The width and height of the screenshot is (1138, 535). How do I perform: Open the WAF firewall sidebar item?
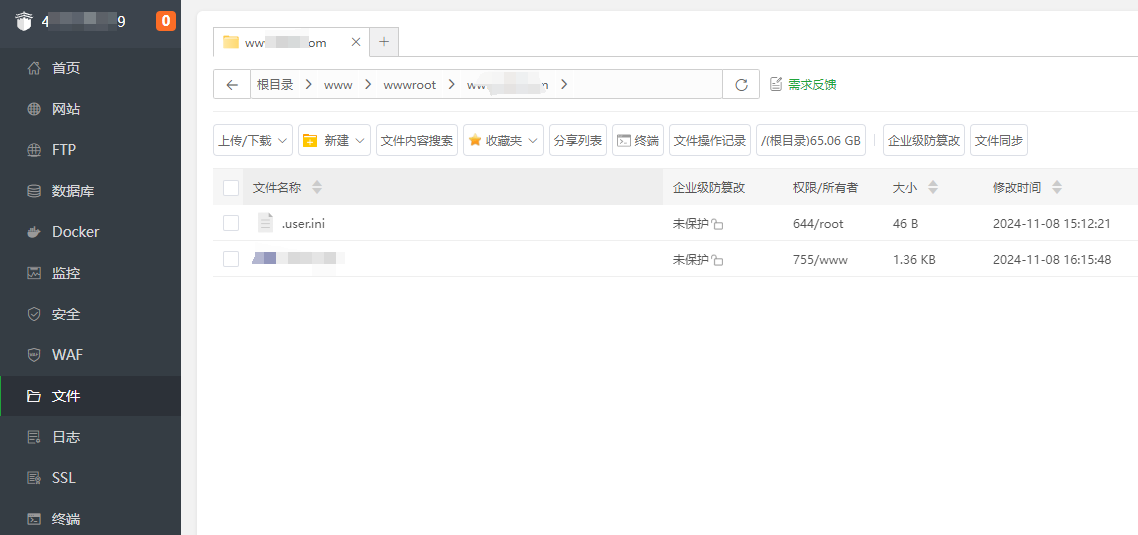click(x=67, y=355)
